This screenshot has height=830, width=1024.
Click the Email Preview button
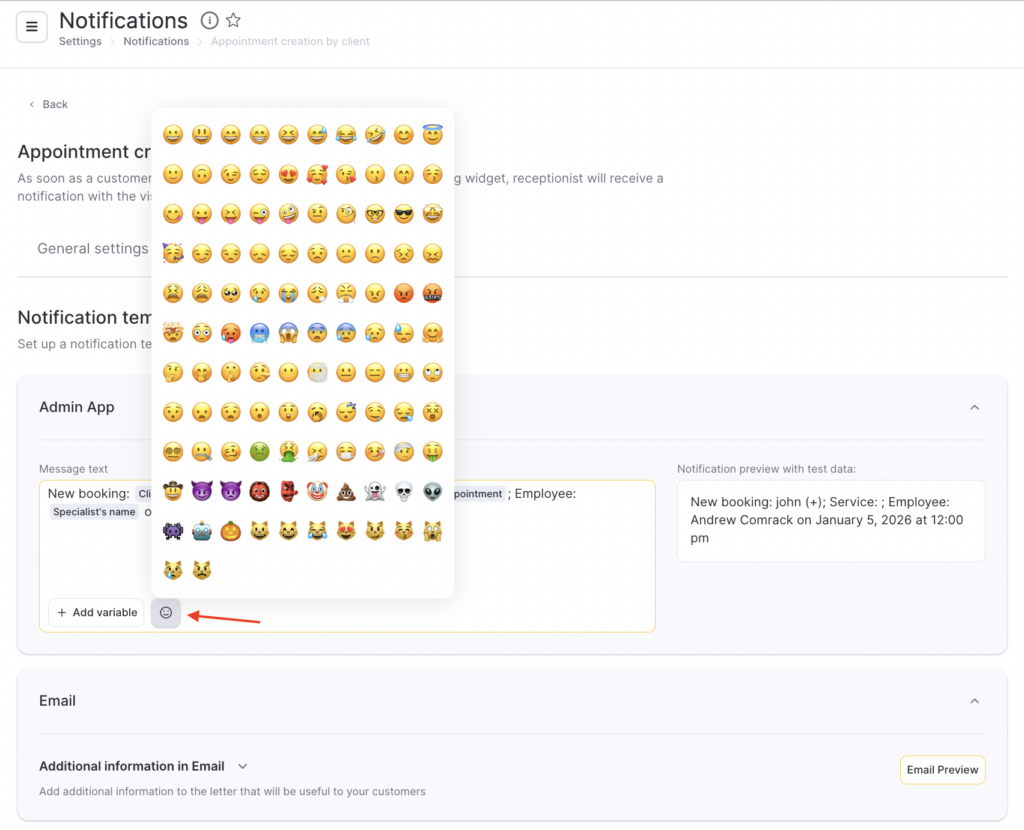click(942, 770)
